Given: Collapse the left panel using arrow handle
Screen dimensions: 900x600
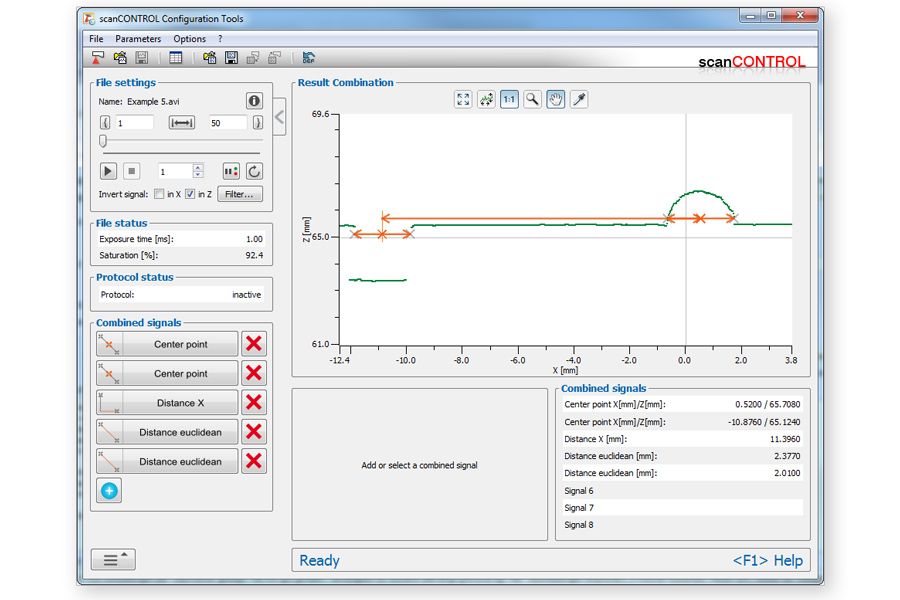Looking at the screenshot, I should (280, 117).
